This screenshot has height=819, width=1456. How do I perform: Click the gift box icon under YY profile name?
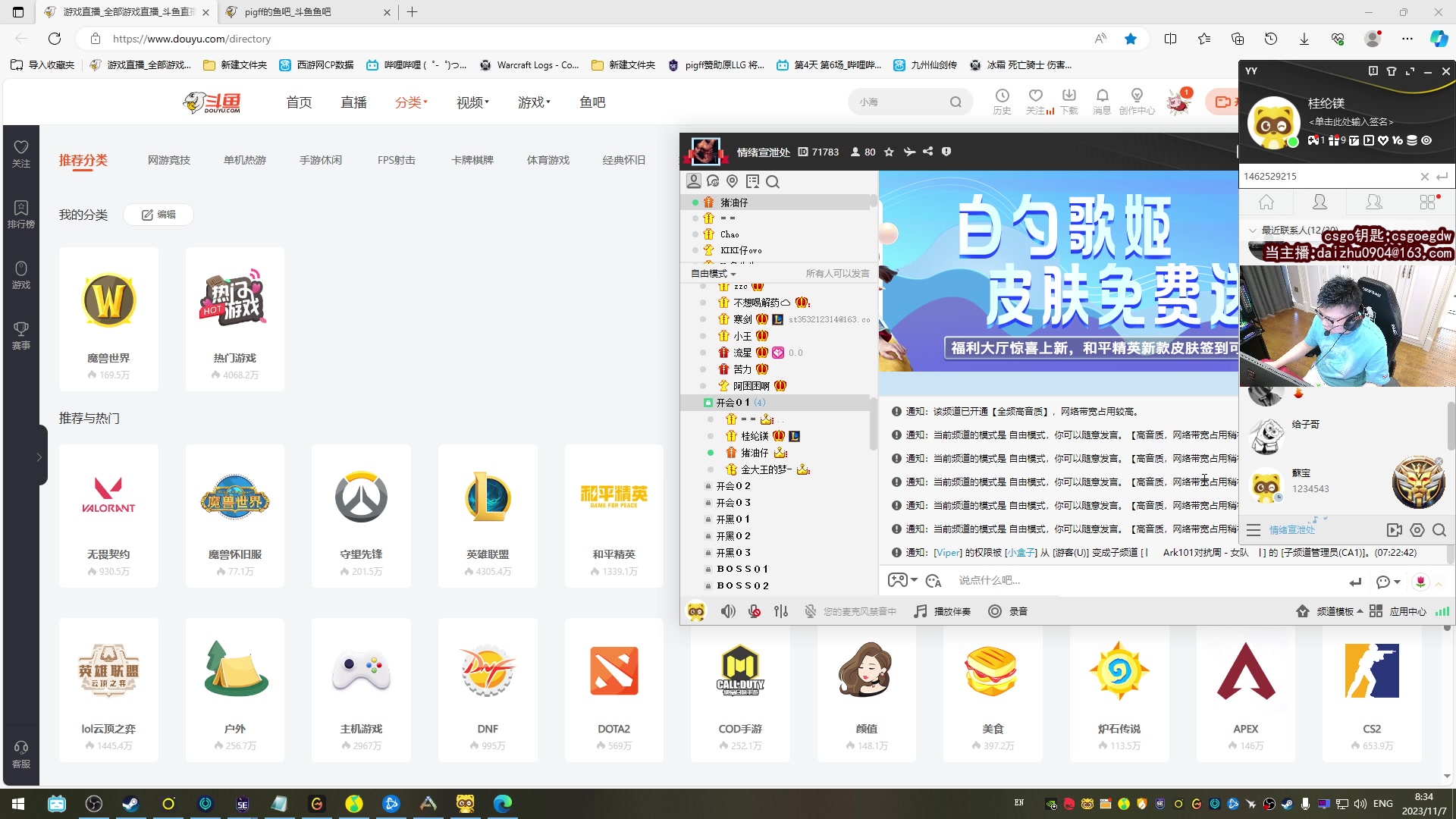point(1334,140)
